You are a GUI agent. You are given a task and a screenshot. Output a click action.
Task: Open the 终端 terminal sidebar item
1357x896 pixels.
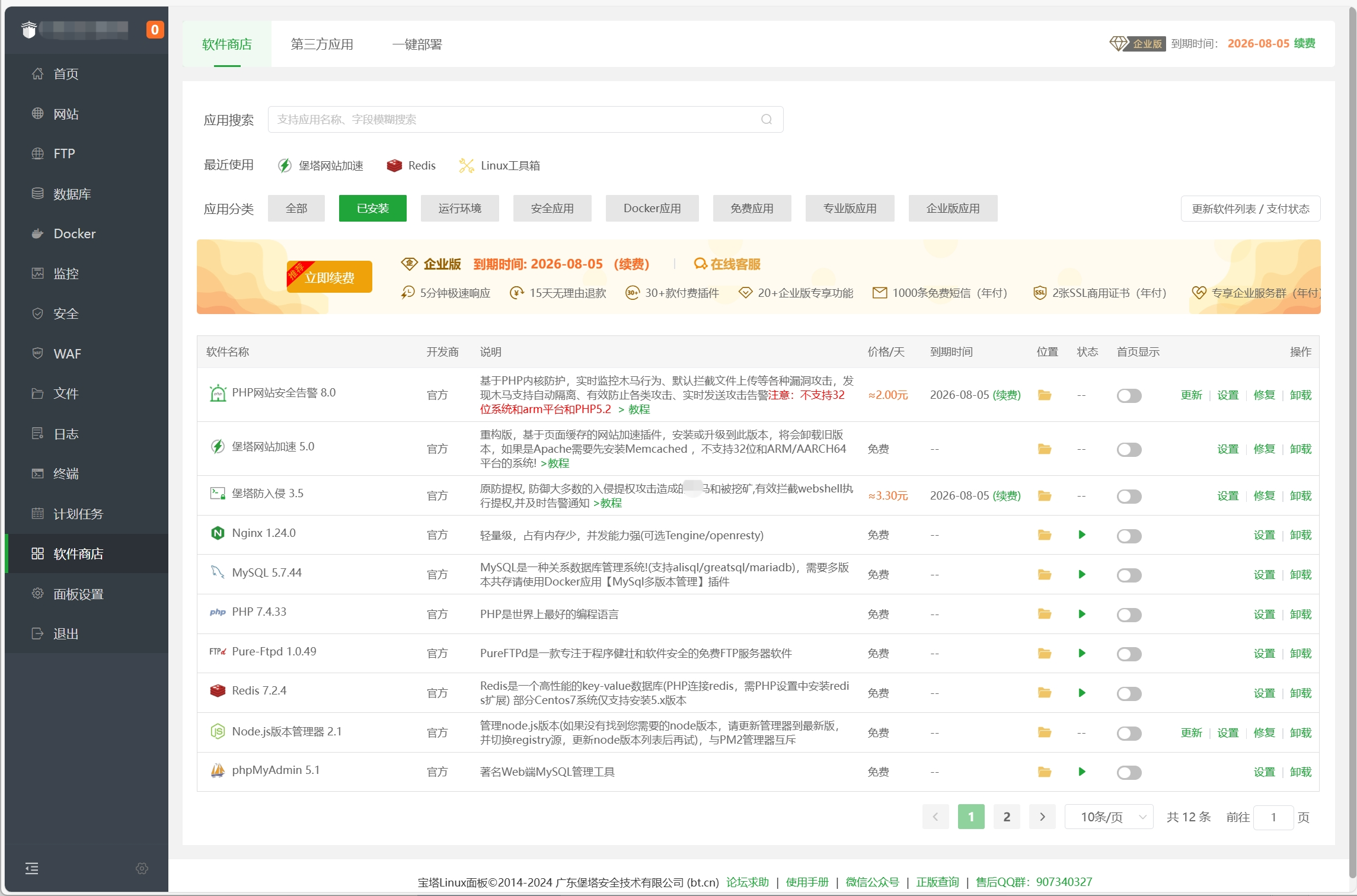pyautogui.click(x=87, y=473)
